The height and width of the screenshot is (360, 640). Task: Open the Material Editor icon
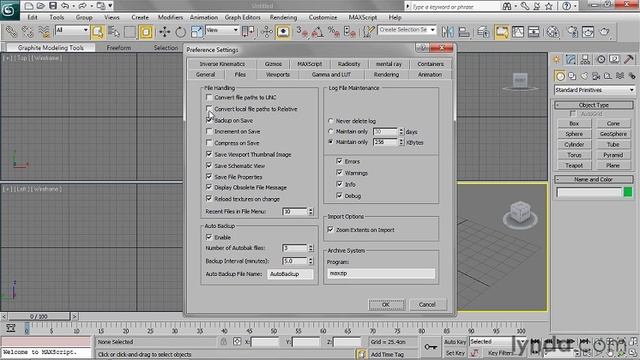click(x=553, y=32)
